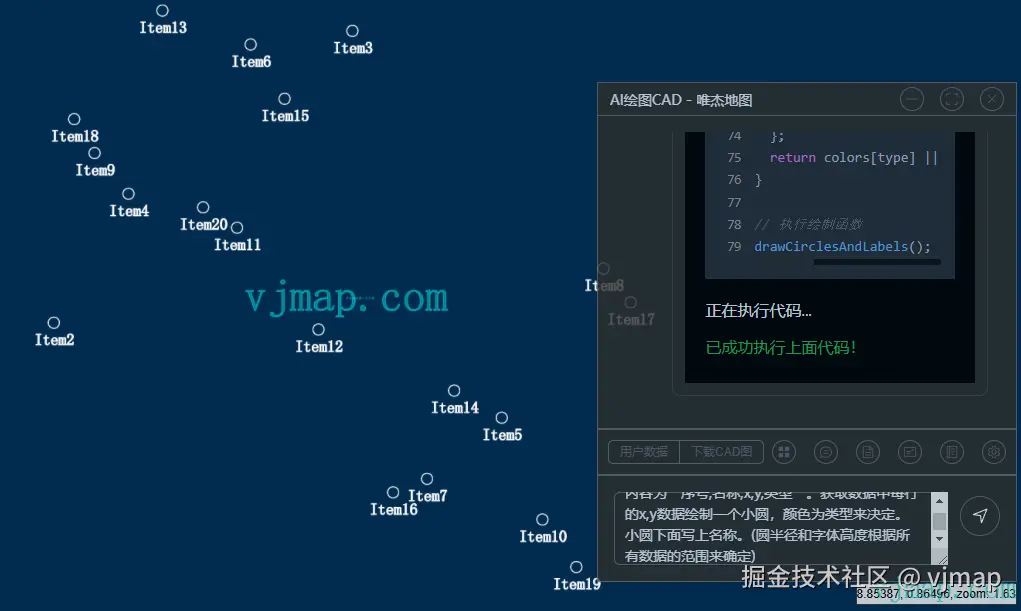Click the Item14 label on the map

pos(455,408)
